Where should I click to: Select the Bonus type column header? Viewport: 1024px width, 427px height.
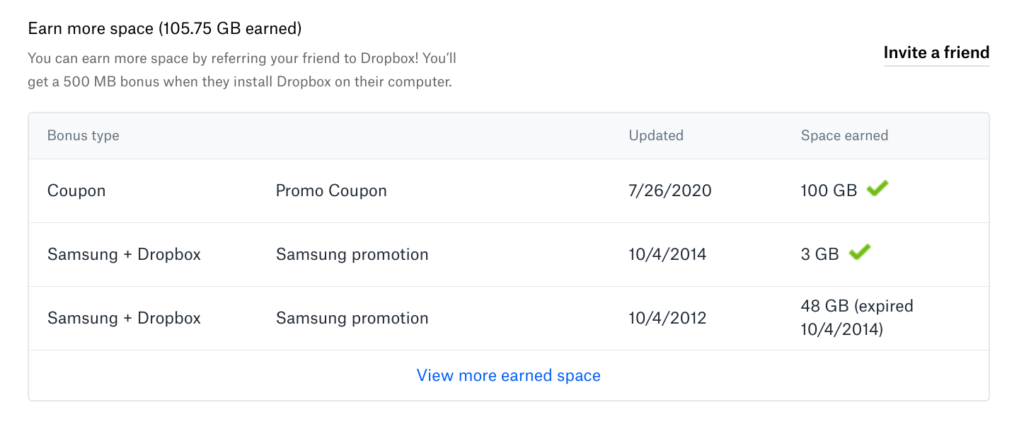click(83, 136)
